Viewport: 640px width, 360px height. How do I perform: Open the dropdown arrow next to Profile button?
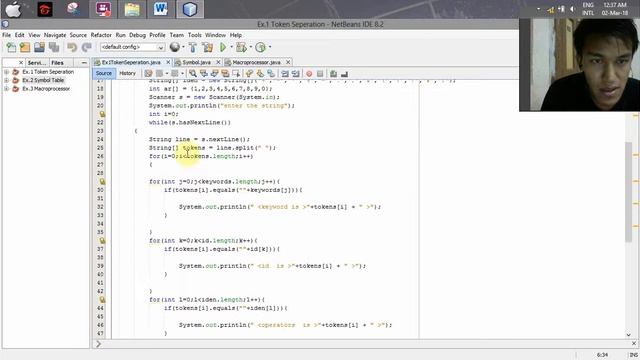click(270, 47)
